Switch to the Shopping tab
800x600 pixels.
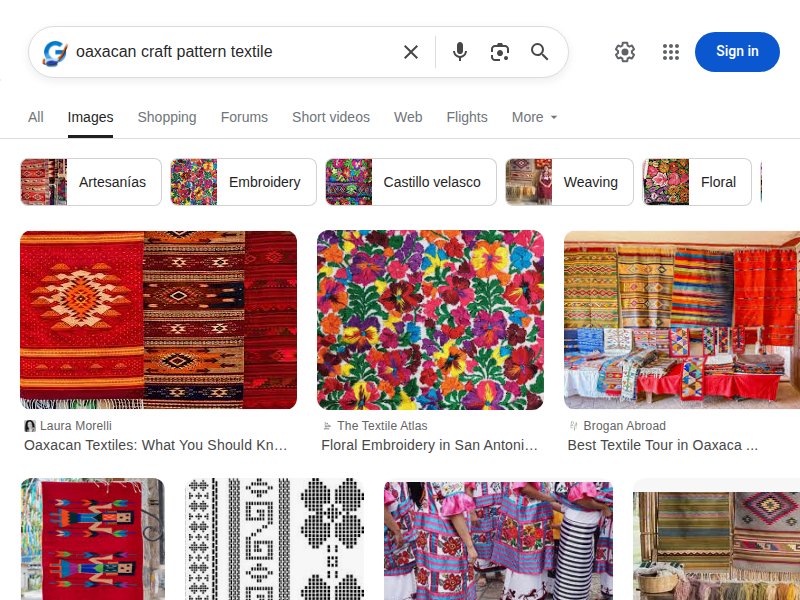167,117
